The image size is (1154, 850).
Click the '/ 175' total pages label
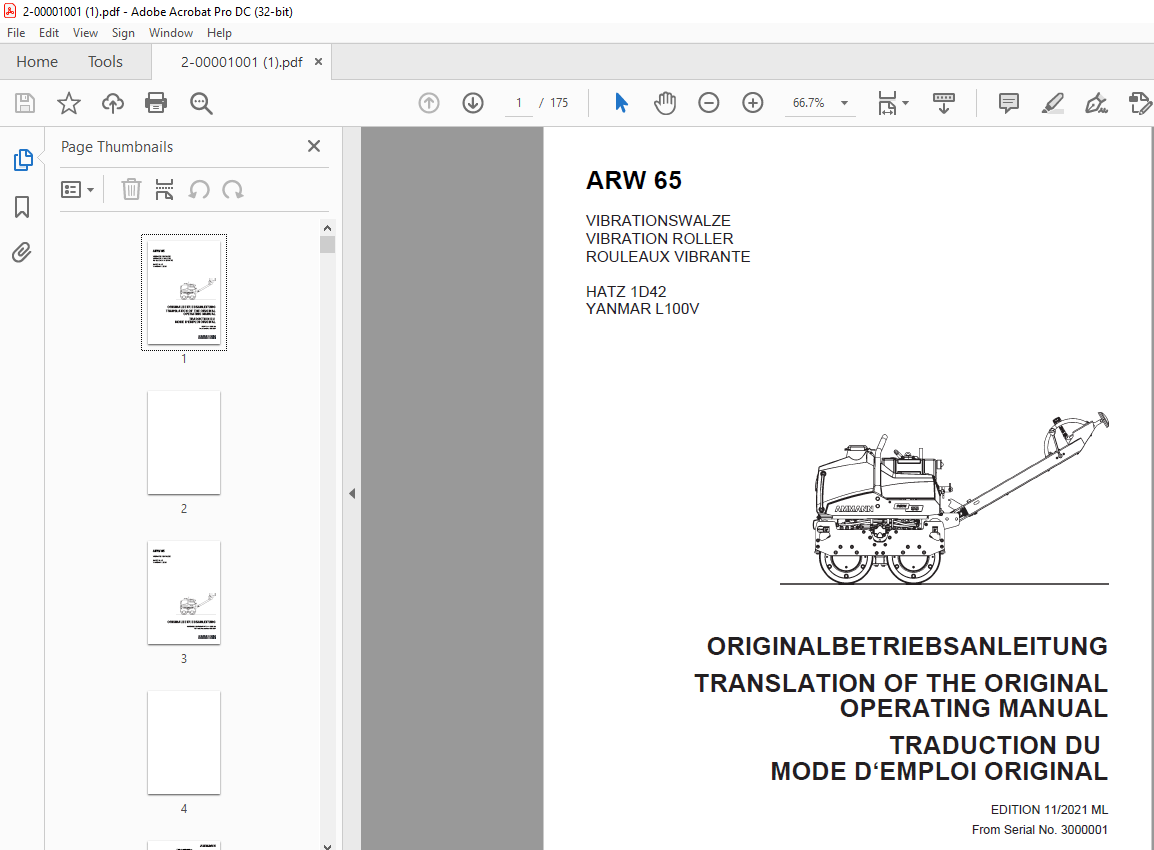point(554,103)
